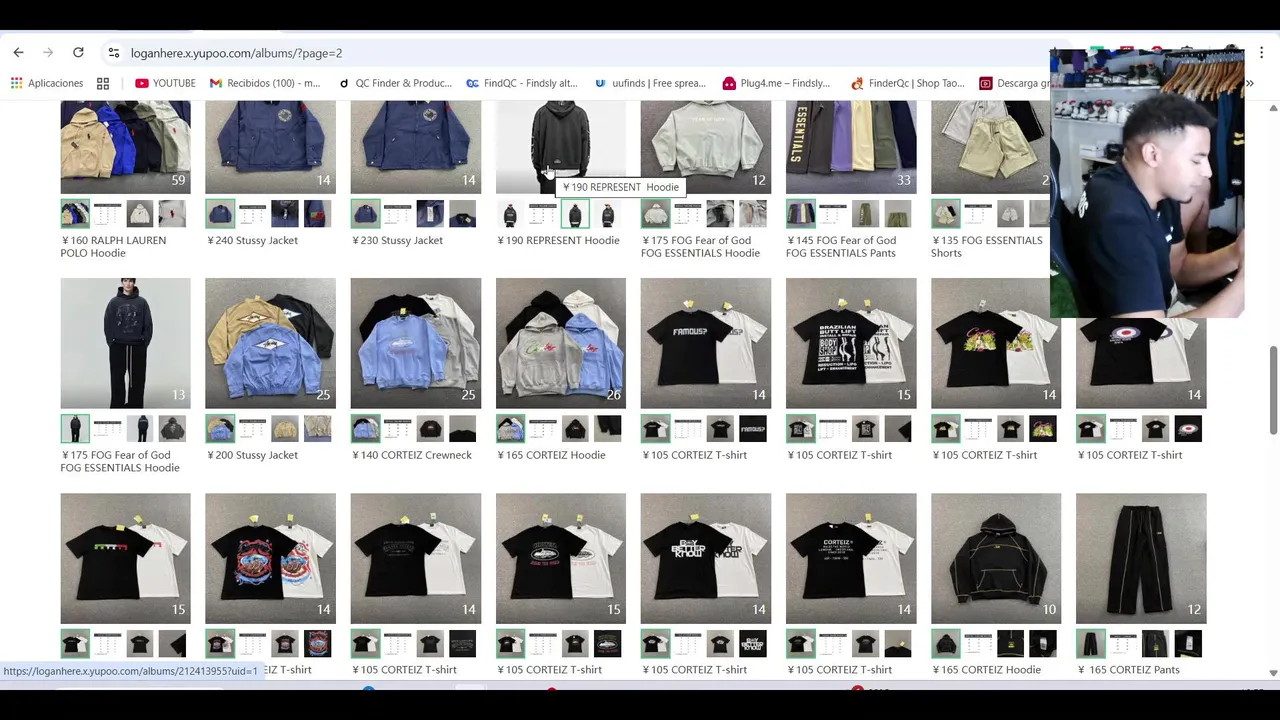Screen dimensions: 1280x720
Task: Open the ¥200 Stussy Jacket album cover
Action: [x=270, y=343]
